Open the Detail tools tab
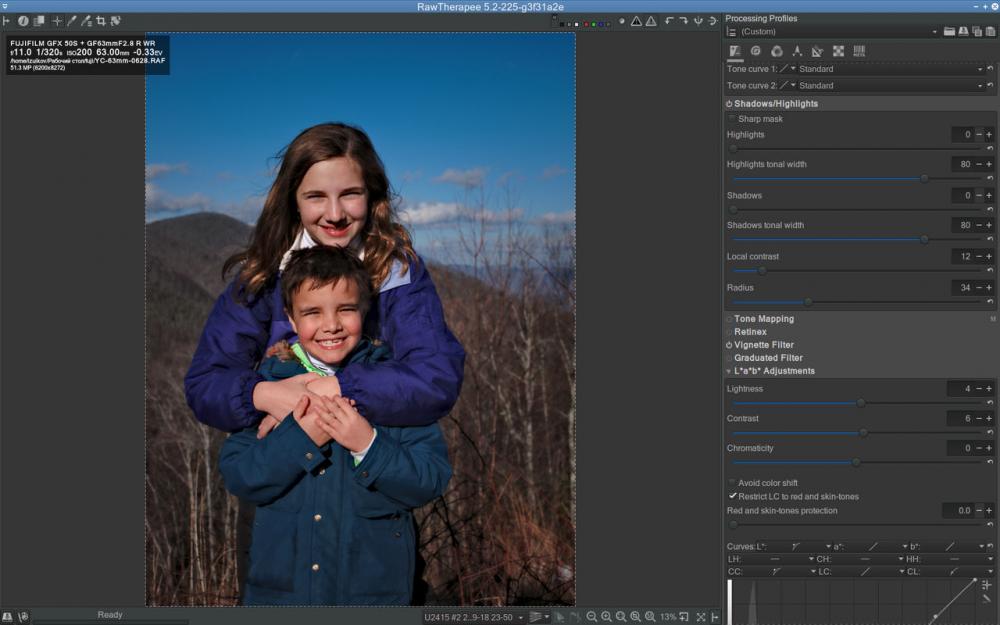The height and width of the screenshot is (625, 1000). tap(756, 51)
